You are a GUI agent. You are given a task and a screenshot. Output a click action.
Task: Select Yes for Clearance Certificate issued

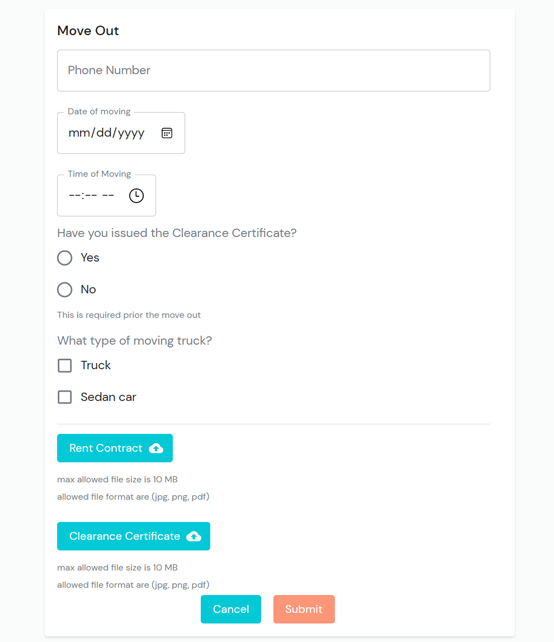65,258
